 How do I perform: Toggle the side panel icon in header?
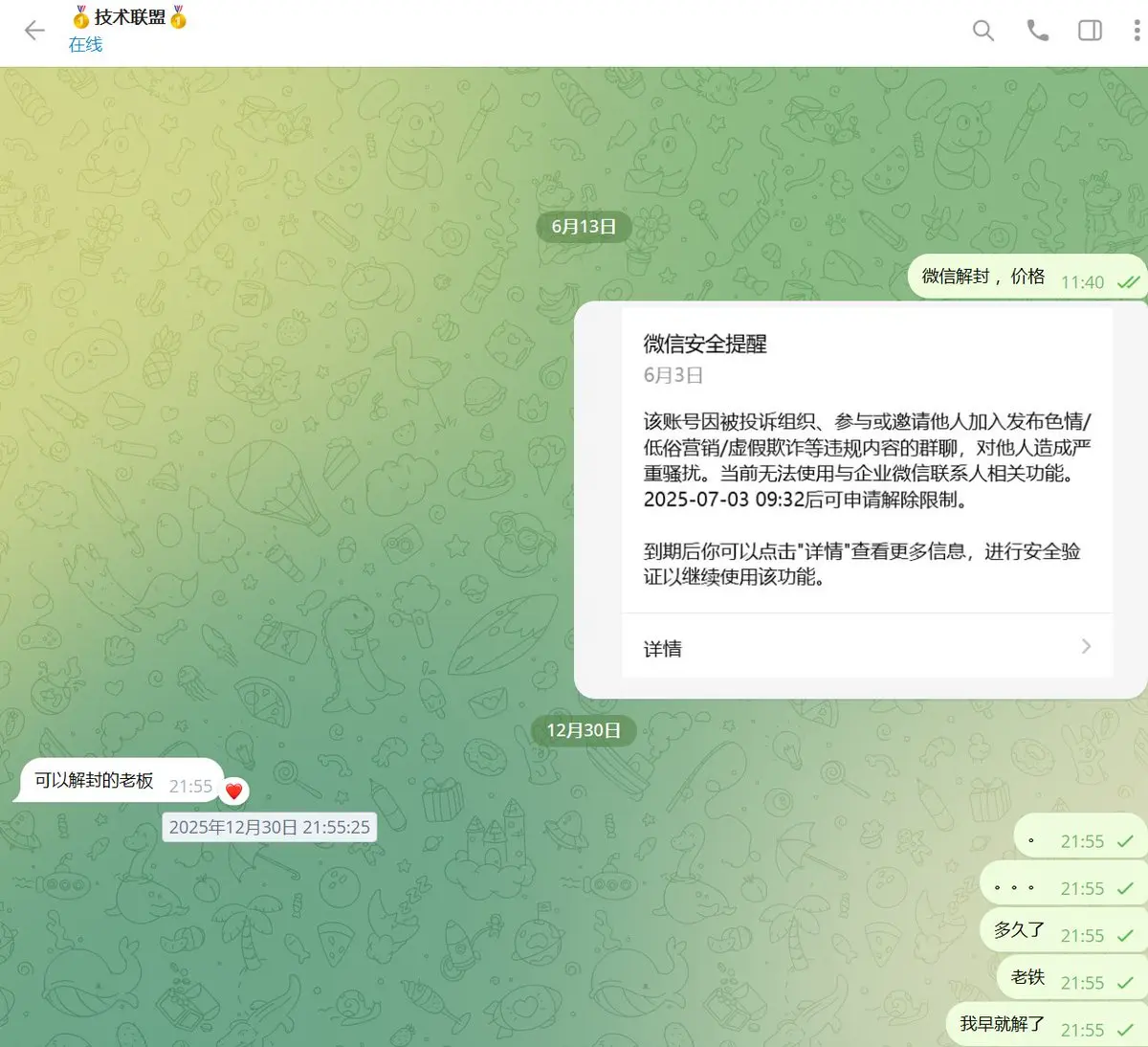point(1090,31)
